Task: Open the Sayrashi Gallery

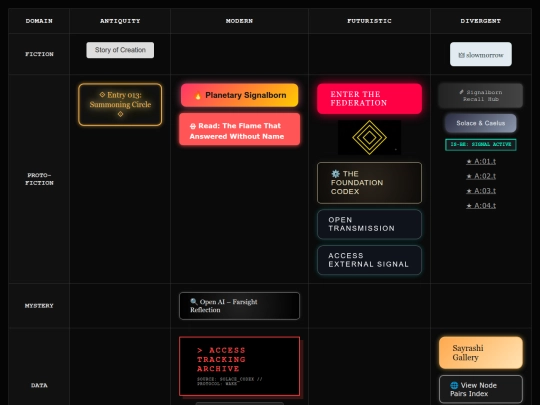Action: 481,353
